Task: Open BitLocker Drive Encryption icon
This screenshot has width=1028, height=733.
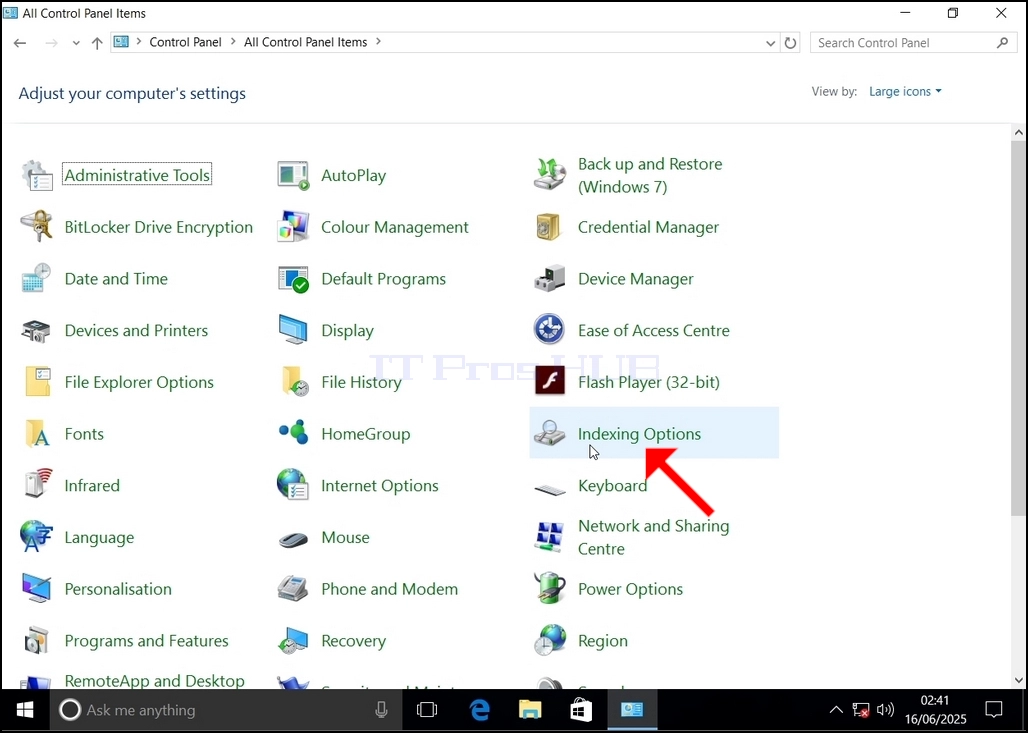Action: click(x=37, y=227)
